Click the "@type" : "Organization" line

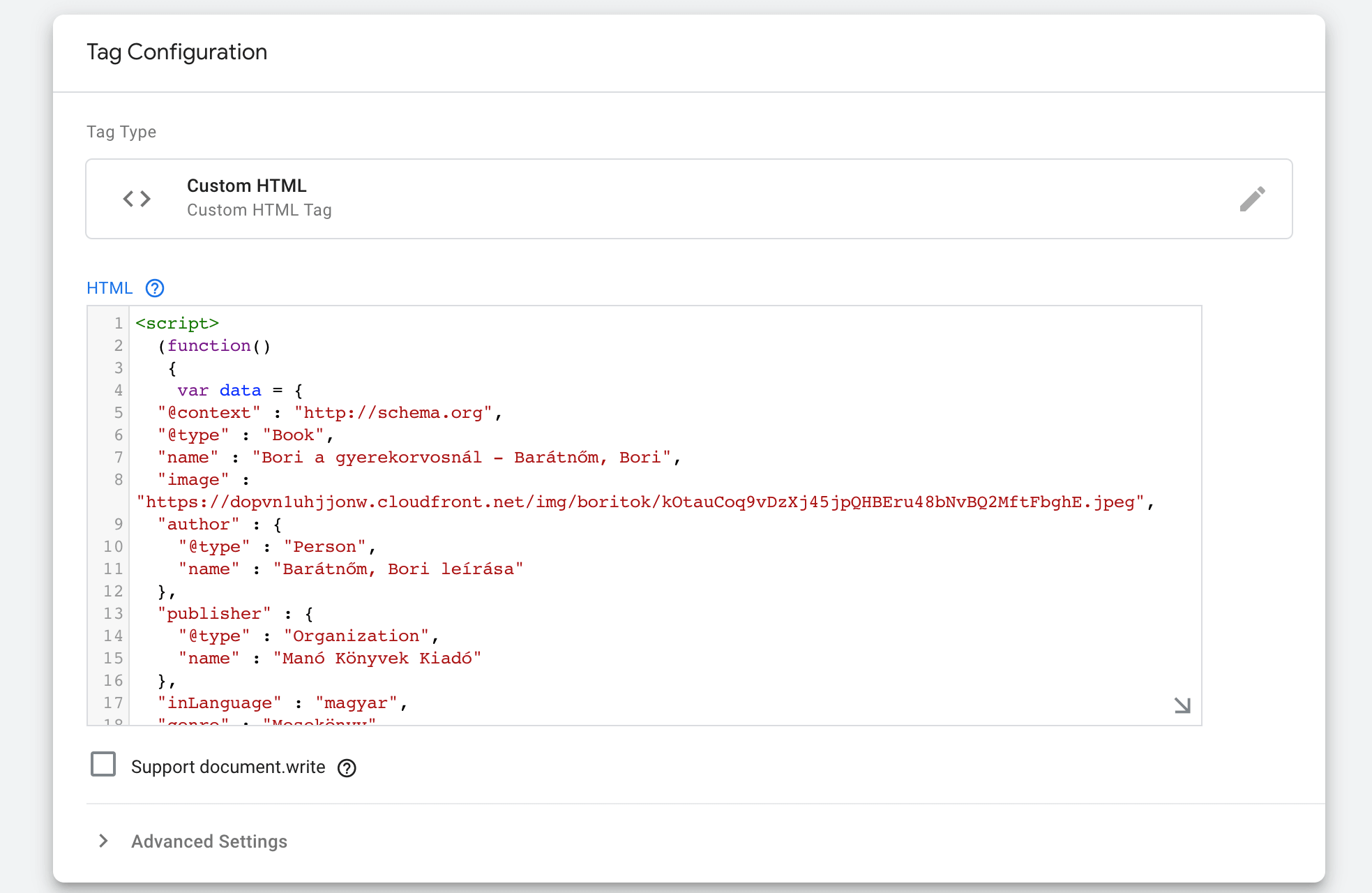309,636
